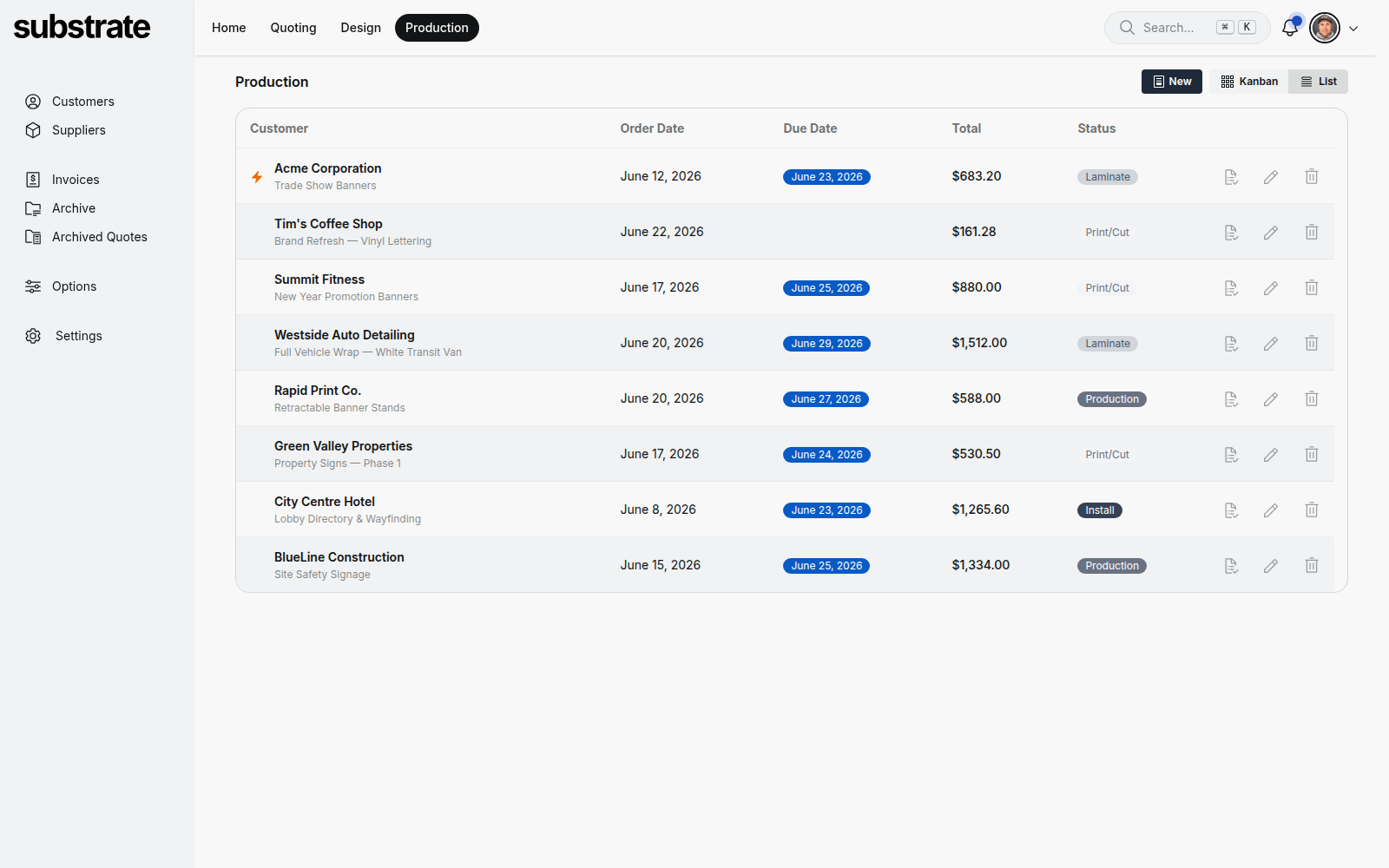Open the document icon for Summit Fitness
The width and height of the screenshot is (1389, 868).
point(1231,288)
